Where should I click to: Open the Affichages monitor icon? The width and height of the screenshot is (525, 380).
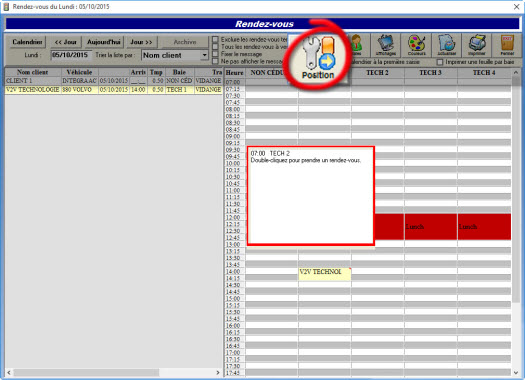coord(386,45)
